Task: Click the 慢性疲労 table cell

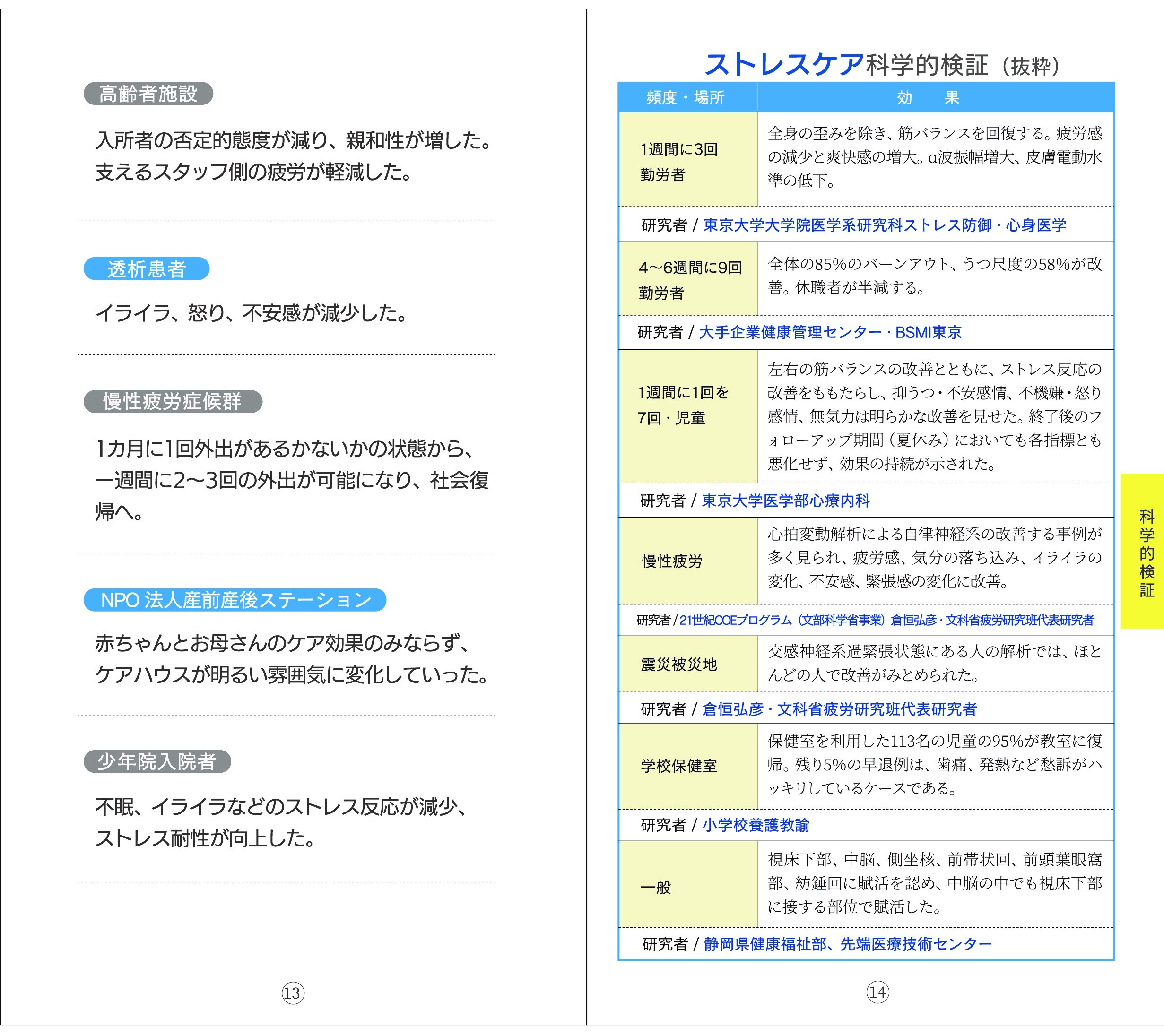Action: 688,561
